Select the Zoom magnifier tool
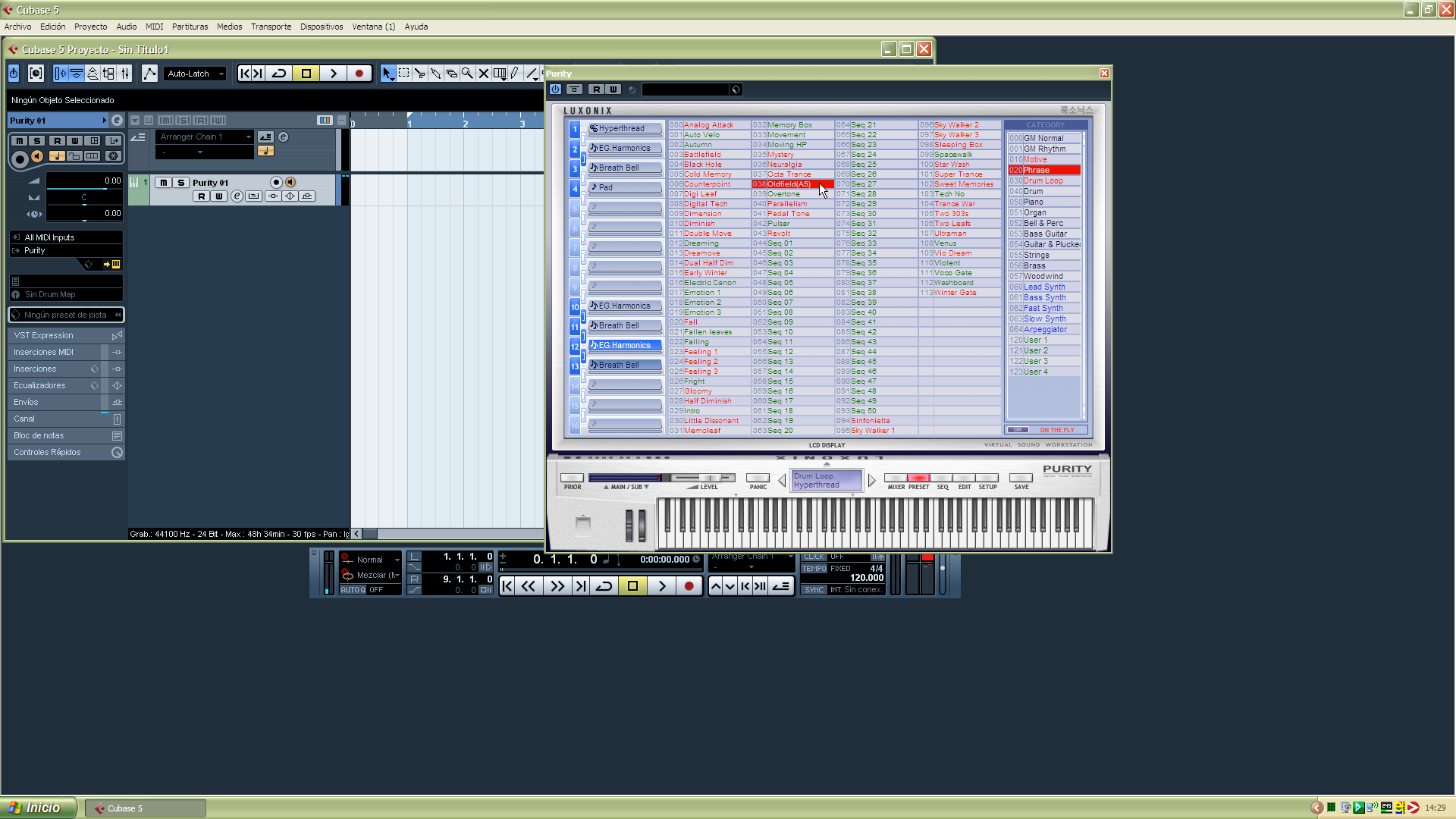Screen dimensions: 1456x819 pyautogui.click(x=467, y=74)
